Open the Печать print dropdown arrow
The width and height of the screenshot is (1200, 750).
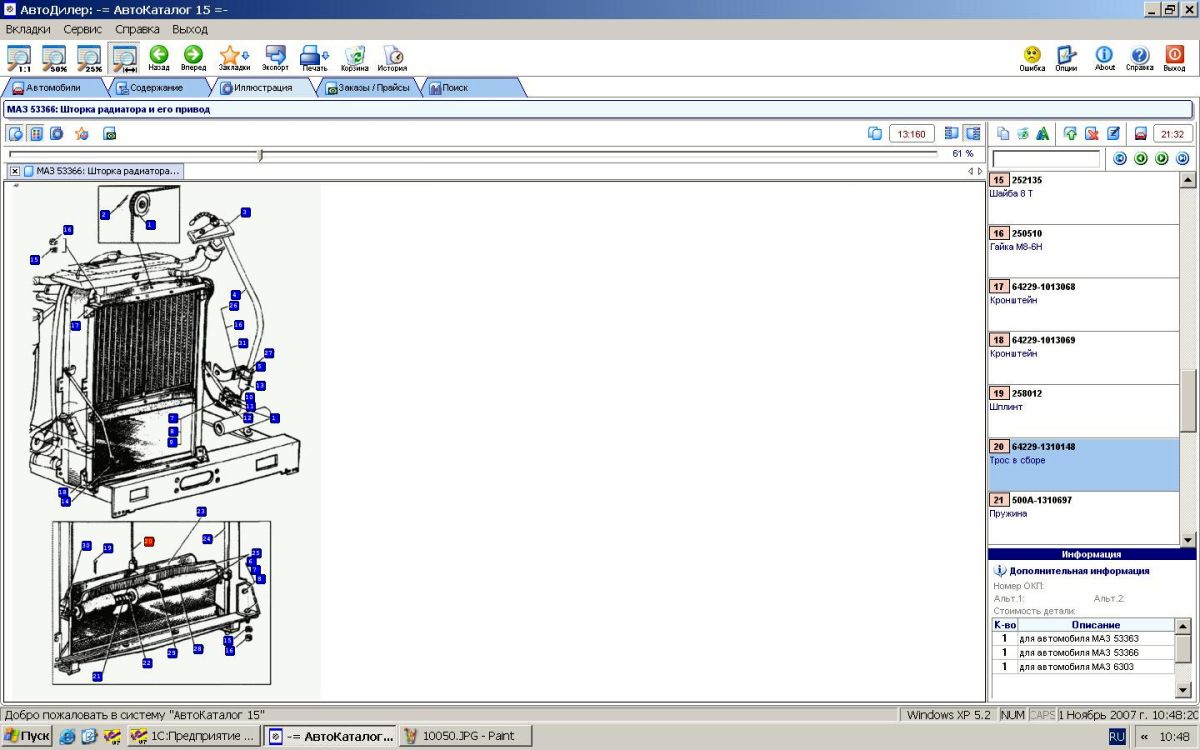326,55
